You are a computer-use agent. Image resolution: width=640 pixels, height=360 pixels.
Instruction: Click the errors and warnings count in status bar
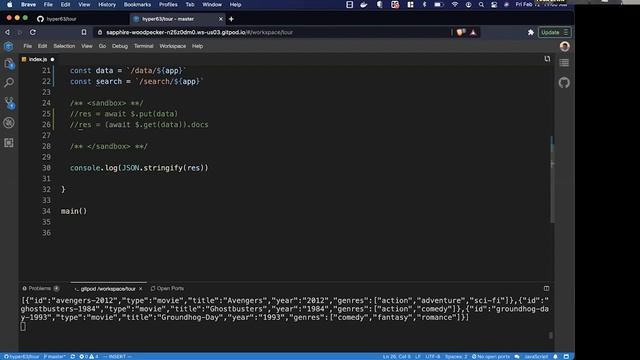point(89,356)
